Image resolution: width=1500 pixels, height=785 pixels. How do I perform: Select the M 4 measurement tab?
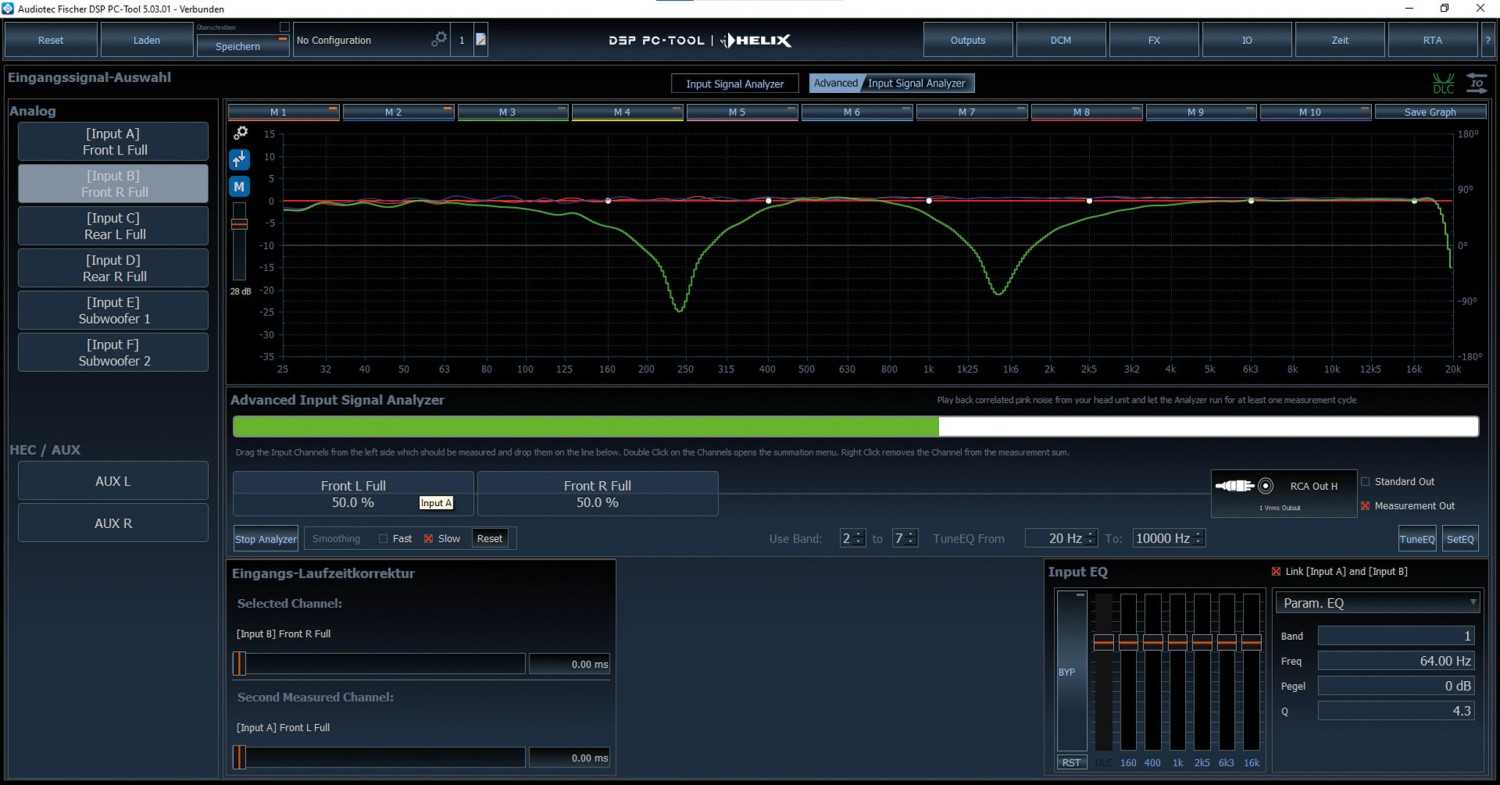(x=628, y=112)
